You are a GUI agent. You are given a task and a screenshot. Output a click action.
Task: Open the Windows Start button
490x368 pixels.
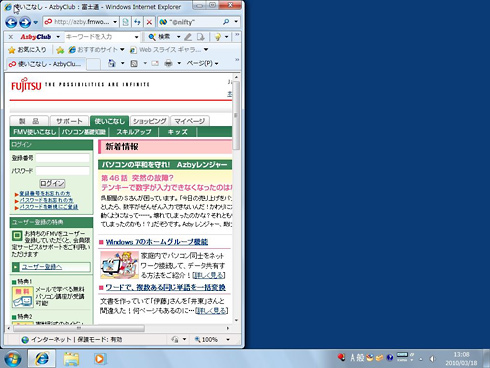tap(13, 359)
